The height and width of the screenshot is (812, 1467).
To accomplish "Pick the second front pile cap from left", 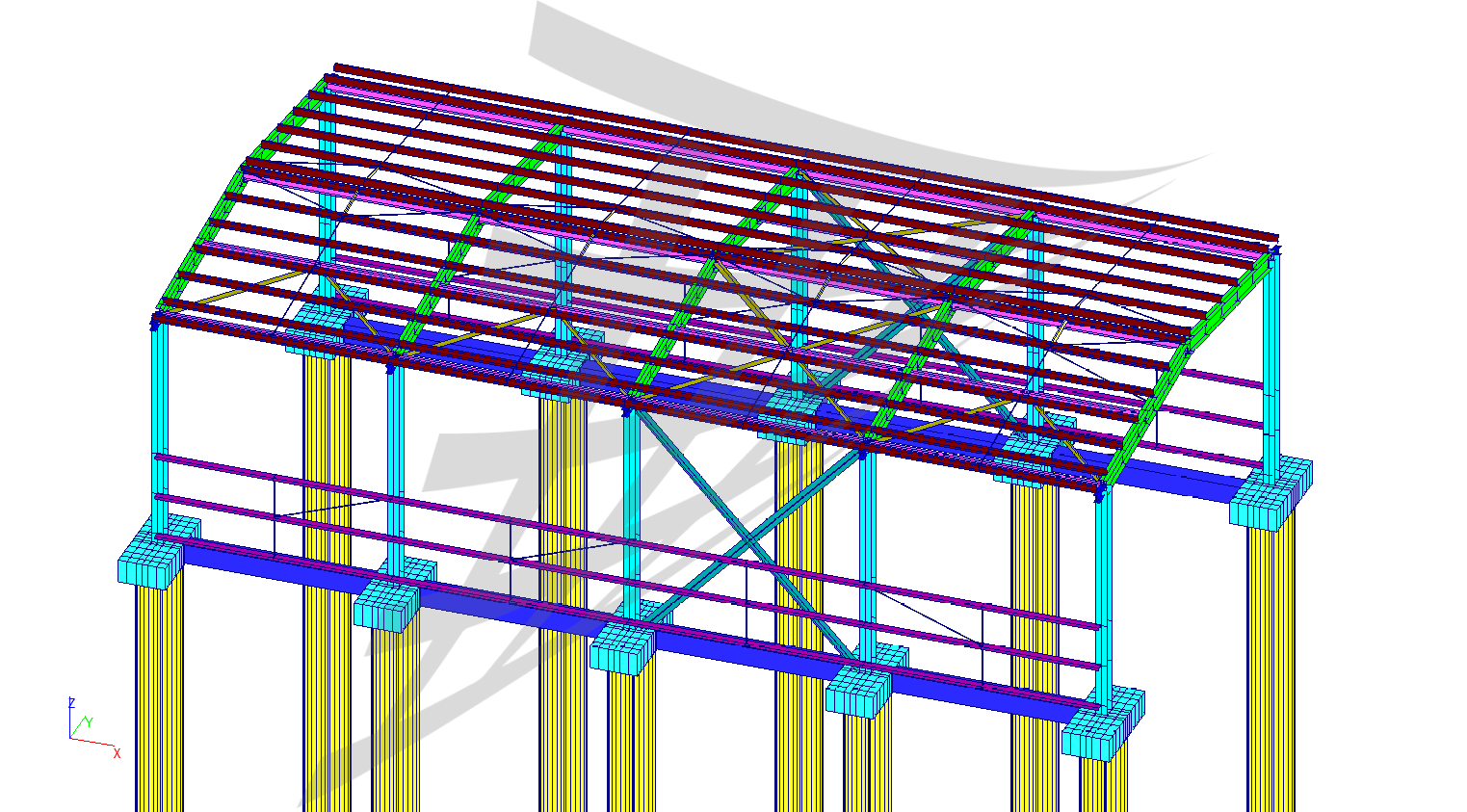I will click(385, 607).
